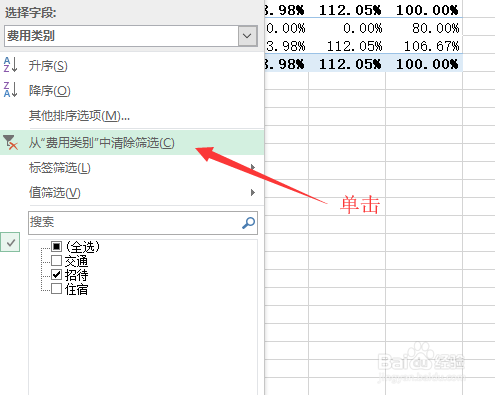The height and width of the screenshot is (395, 495).
Task: Select cell showing 80.00%
Action: 424,28
